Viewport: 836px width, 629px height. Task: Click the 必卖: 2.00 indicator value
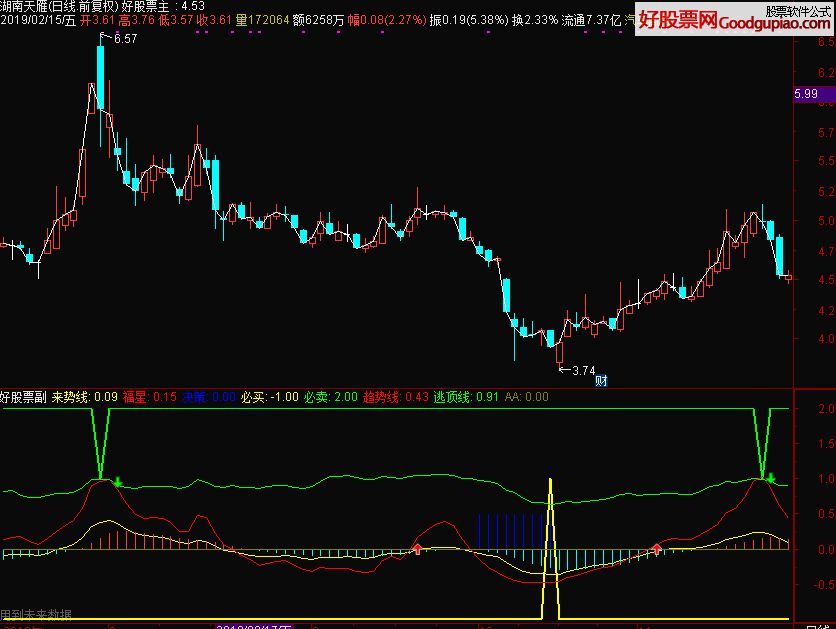point(331,397)
